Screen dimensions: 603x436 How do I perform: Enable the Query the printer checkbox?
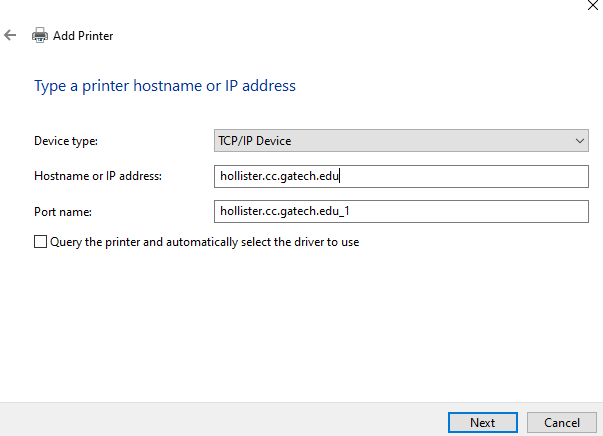click(x=40, y=242)
